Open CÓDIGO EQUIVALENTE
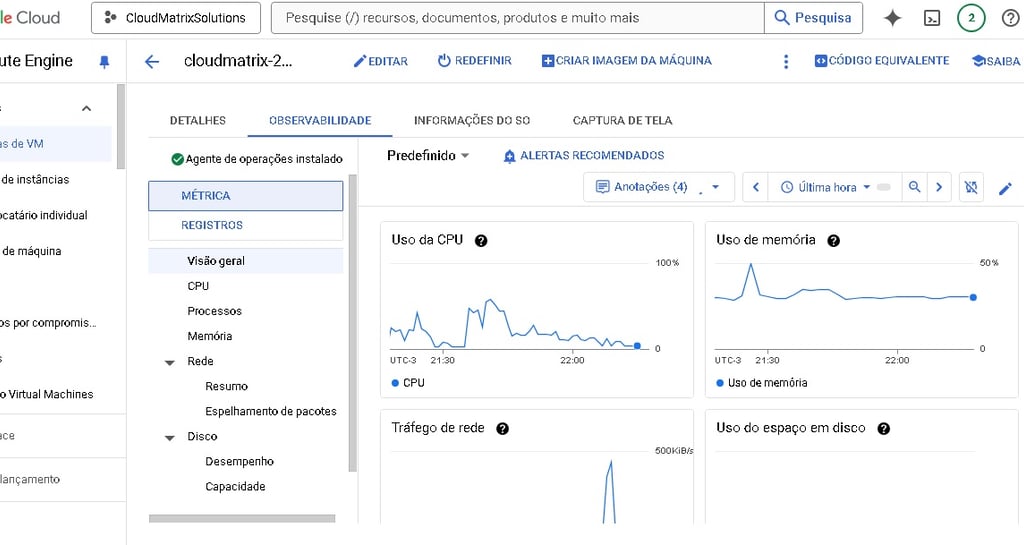Image resolution: width=1024 pixels, height=545 pixels. coord(882,61)
